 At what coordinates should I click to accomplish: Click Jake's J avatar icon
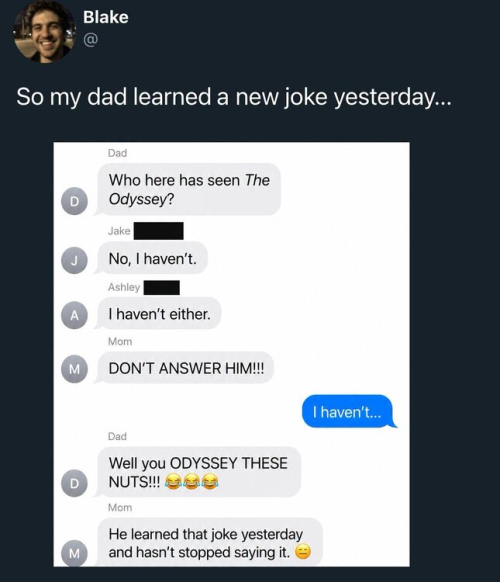point(75,261)
